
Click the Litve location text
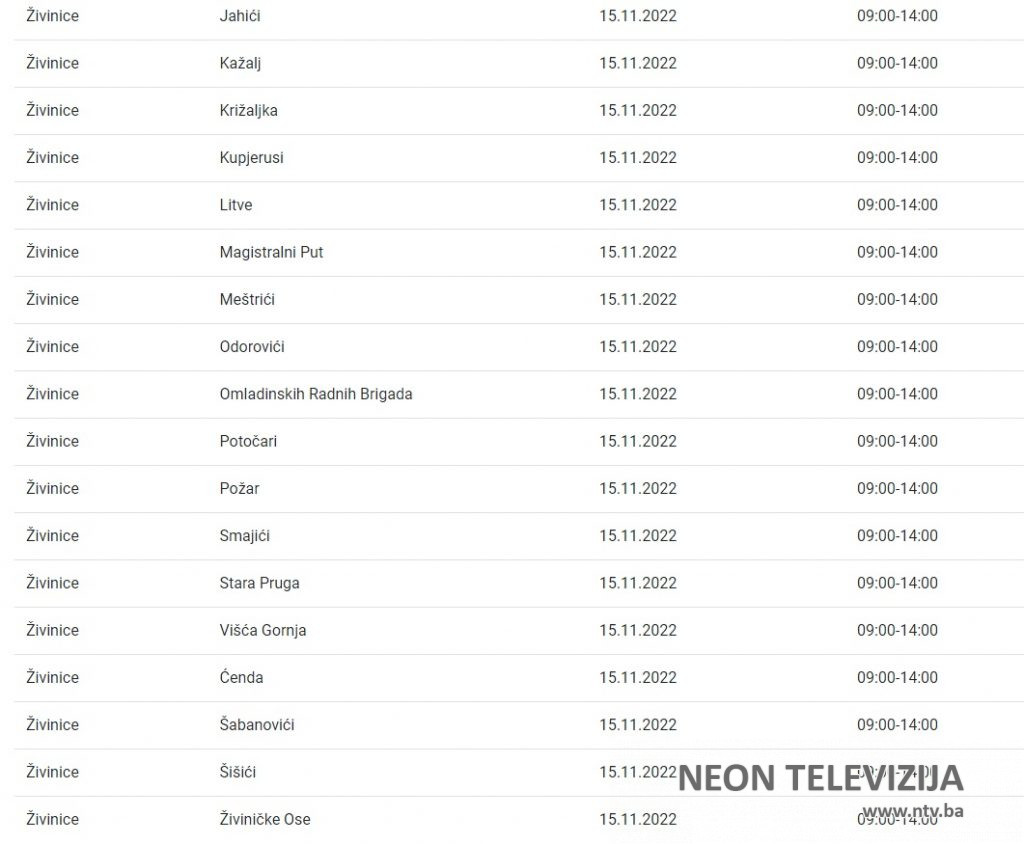click(x=236, y=205)
